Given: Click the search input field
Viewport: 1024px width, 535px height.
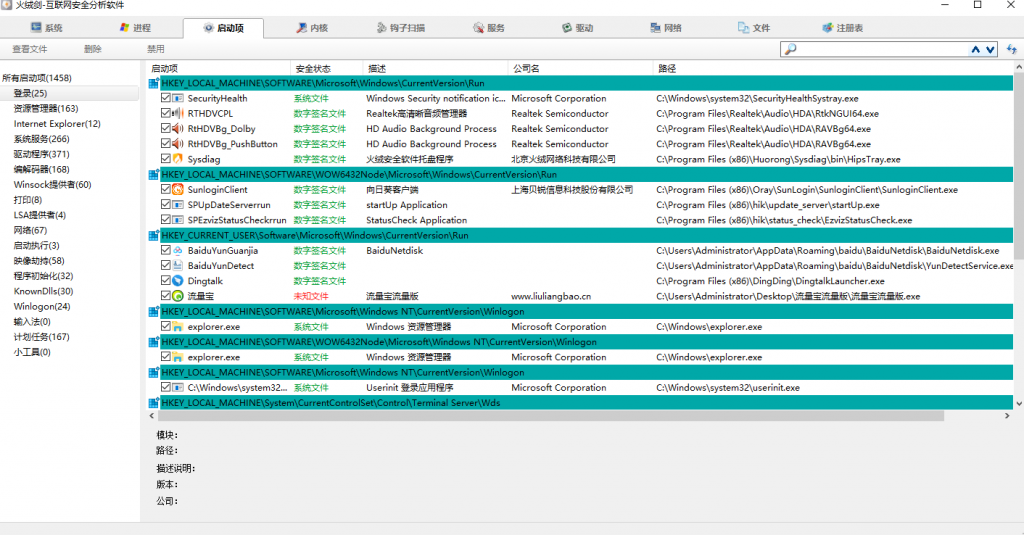Looking at the screenshot, I should coord(882,49).
